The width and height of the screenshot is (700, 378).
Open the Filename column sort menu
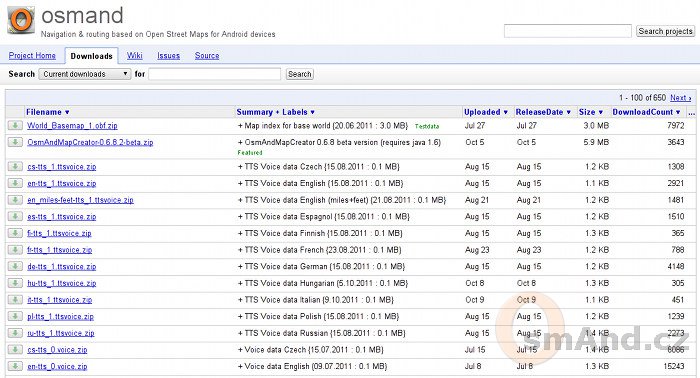click(x=48, y=112)
